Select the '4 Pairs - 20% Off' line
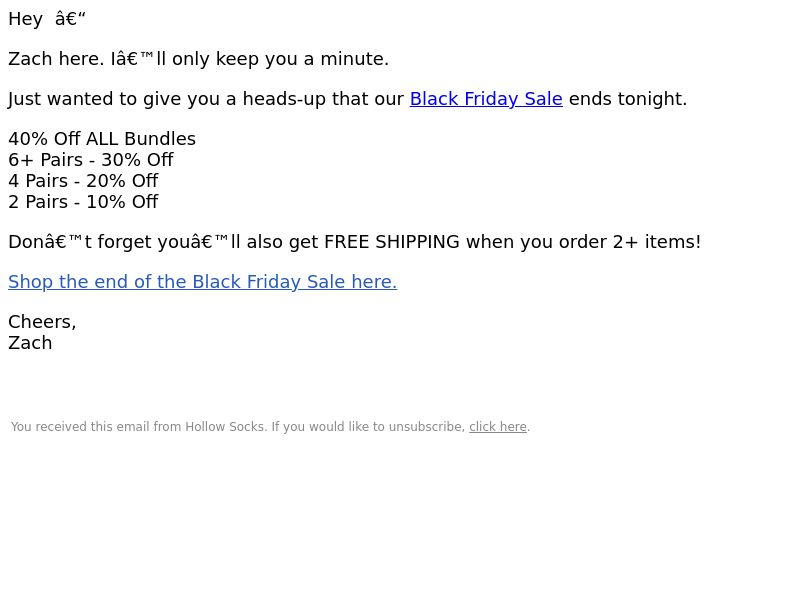 pyautogui.click(x=83, y=181)
